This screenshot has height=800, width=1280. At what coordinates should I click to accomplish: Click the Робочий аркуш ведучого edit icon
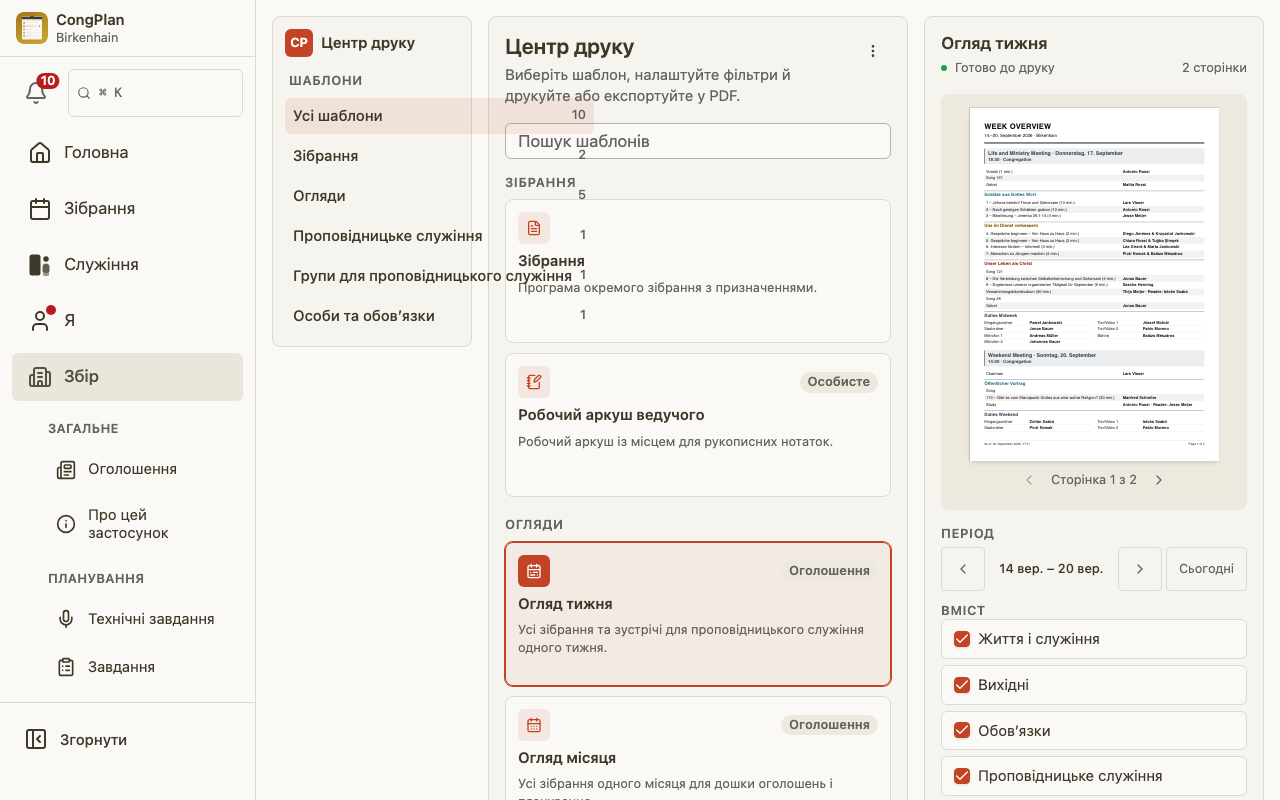pos(534,382)
